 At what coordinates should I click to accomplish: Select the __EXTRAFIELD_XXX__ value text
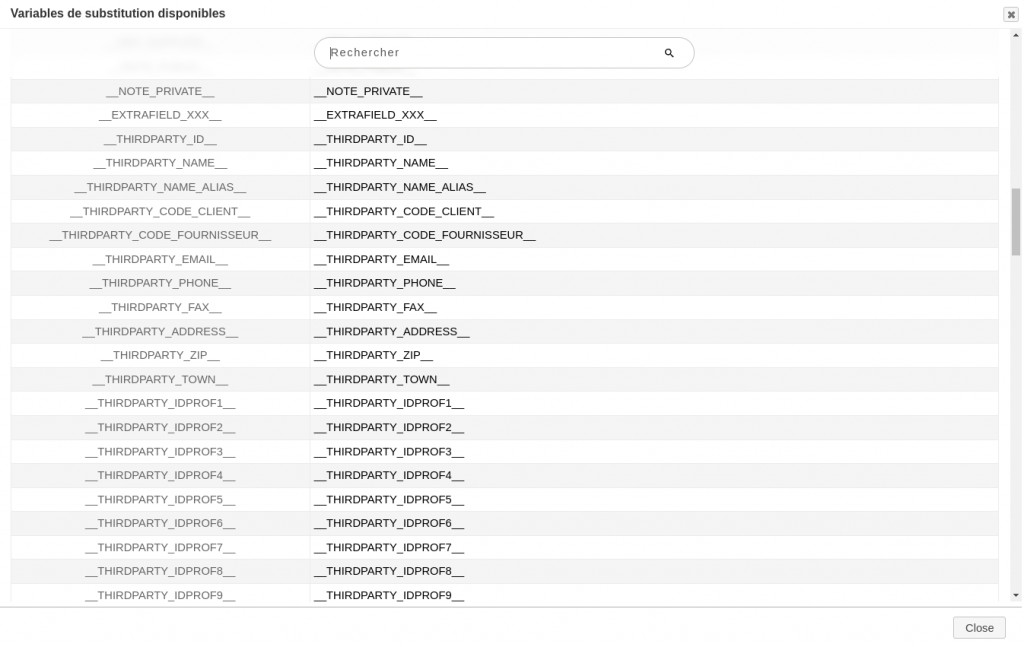coord(375,116)
